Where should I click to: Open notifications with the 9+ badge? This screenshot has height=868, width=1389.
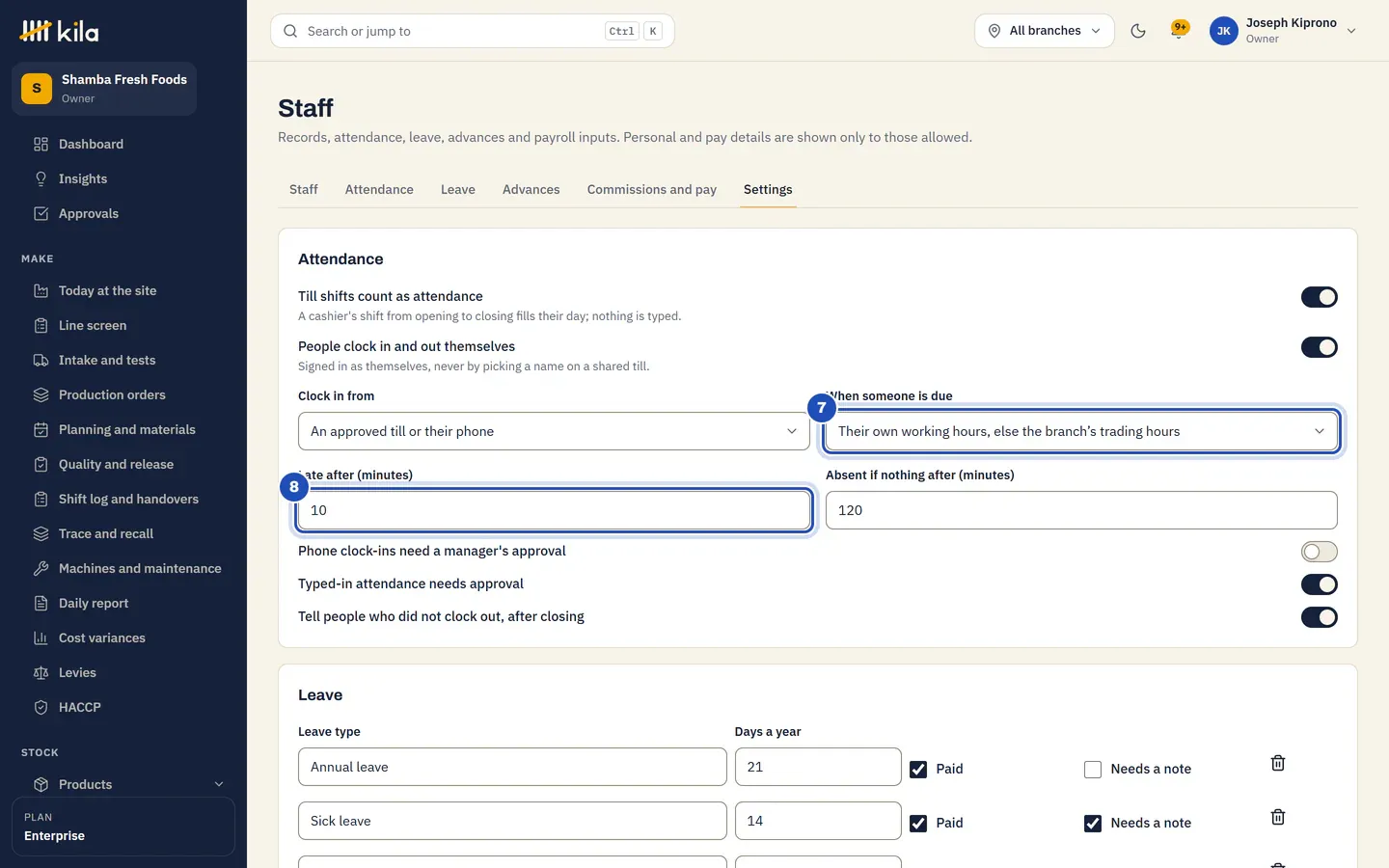[x=1179, y=31]
